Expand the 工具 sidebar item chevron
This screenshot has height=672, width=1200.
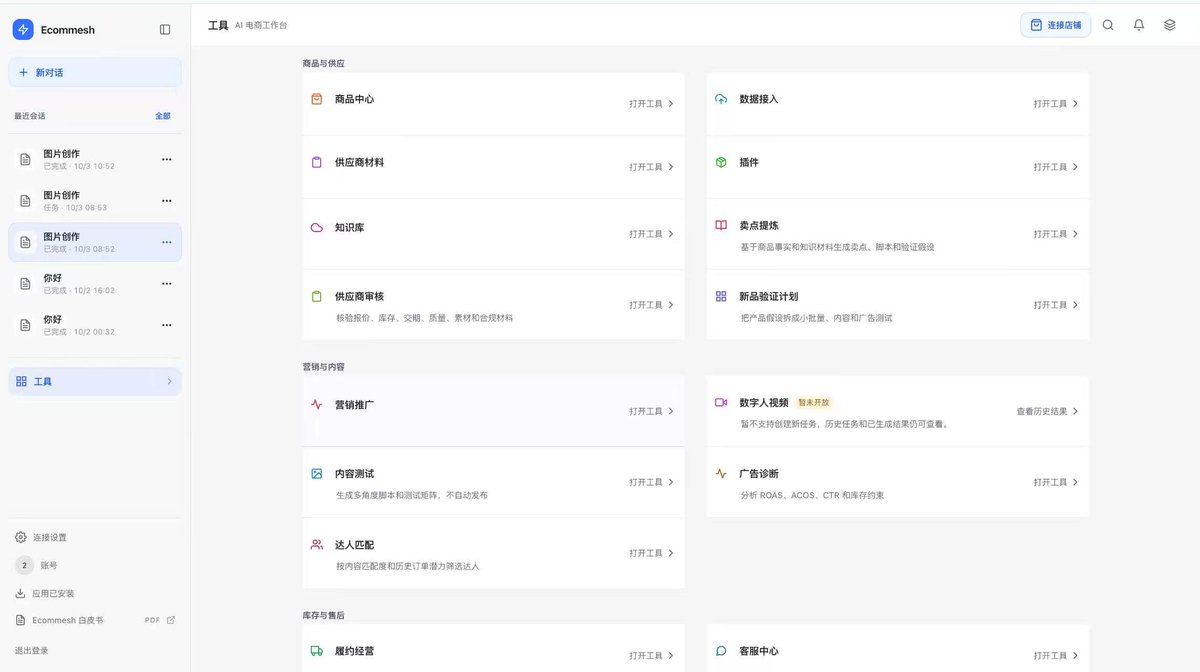(x=169, y=381)
